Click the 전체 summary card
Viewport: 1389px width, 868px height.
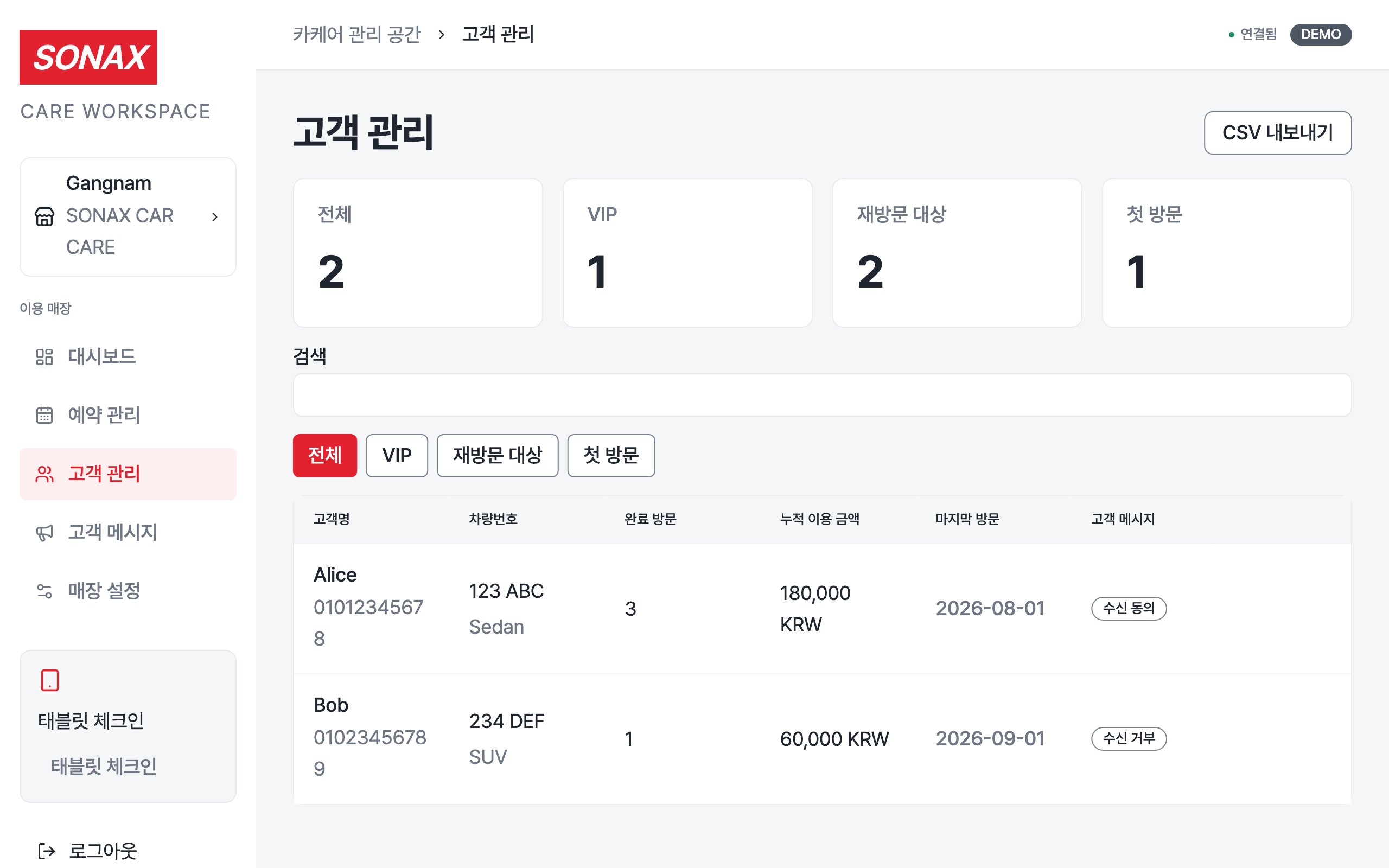(418, 253)
